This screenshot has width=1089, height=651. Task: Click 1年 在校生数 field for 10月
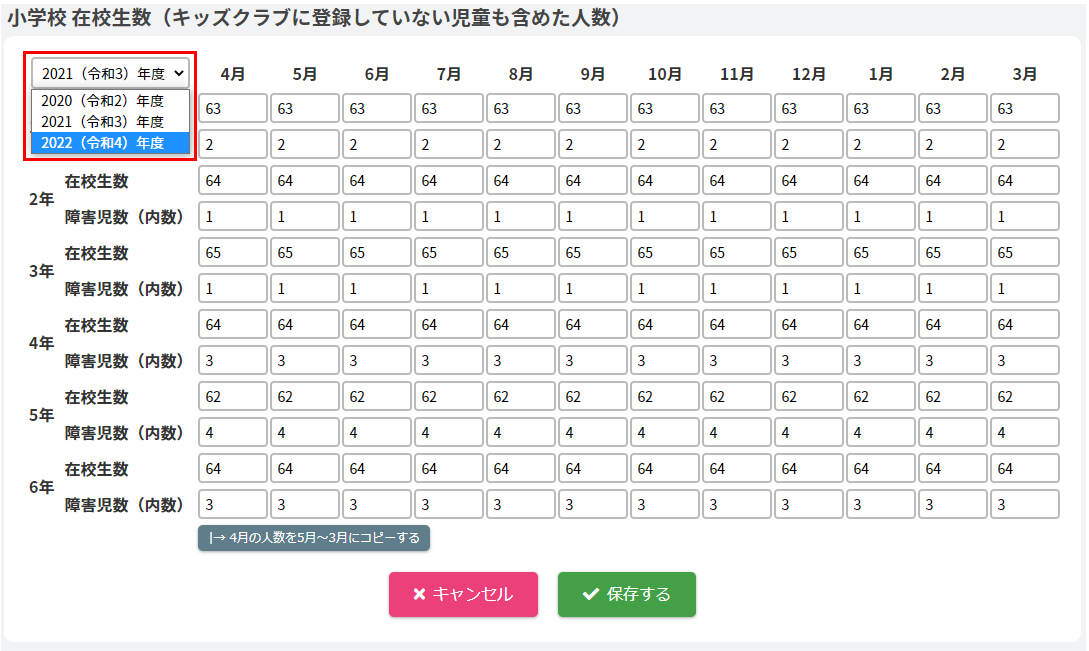pos(665,108)
